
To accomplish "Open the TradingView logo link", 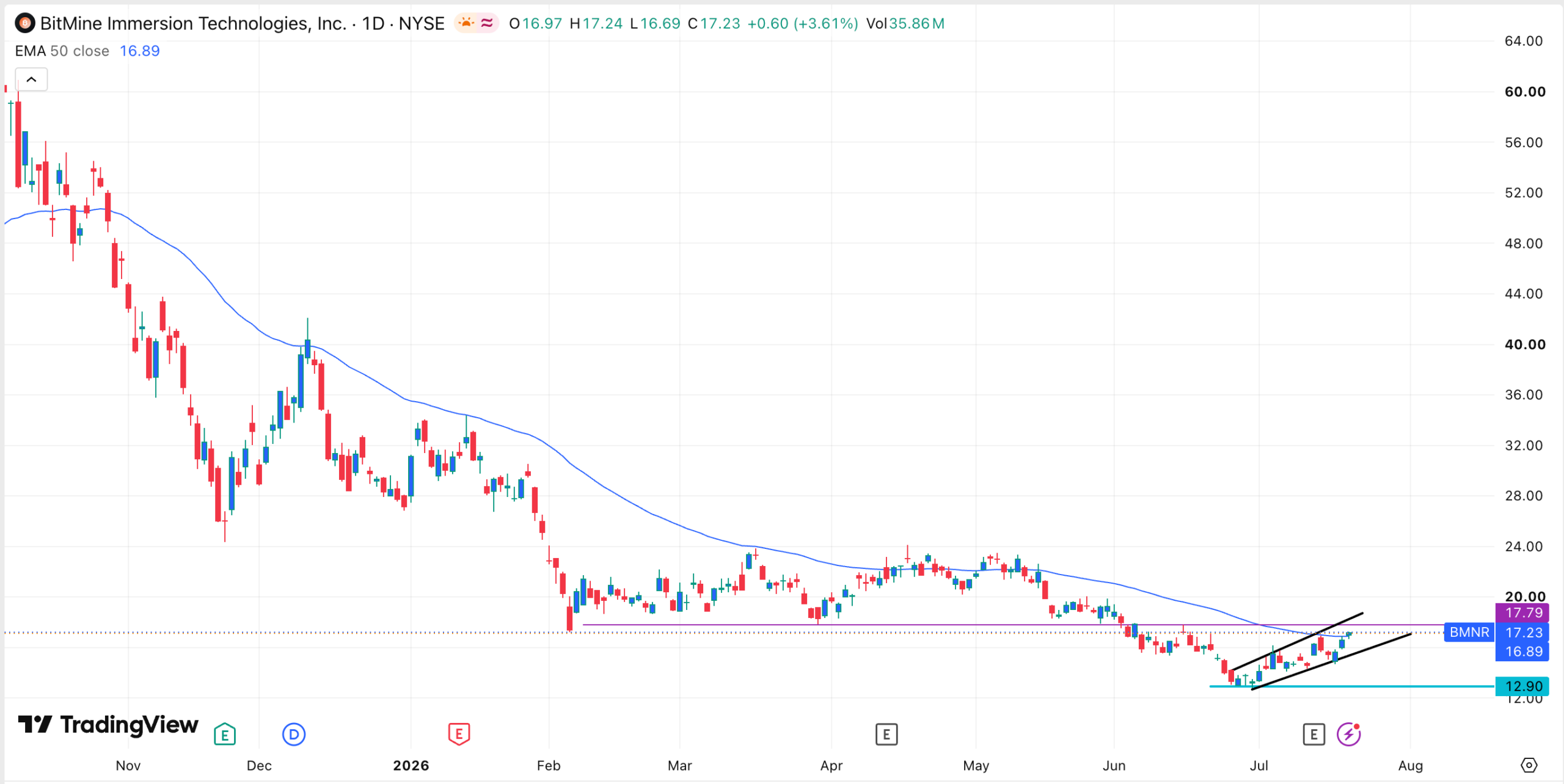I will pos(108,725).
